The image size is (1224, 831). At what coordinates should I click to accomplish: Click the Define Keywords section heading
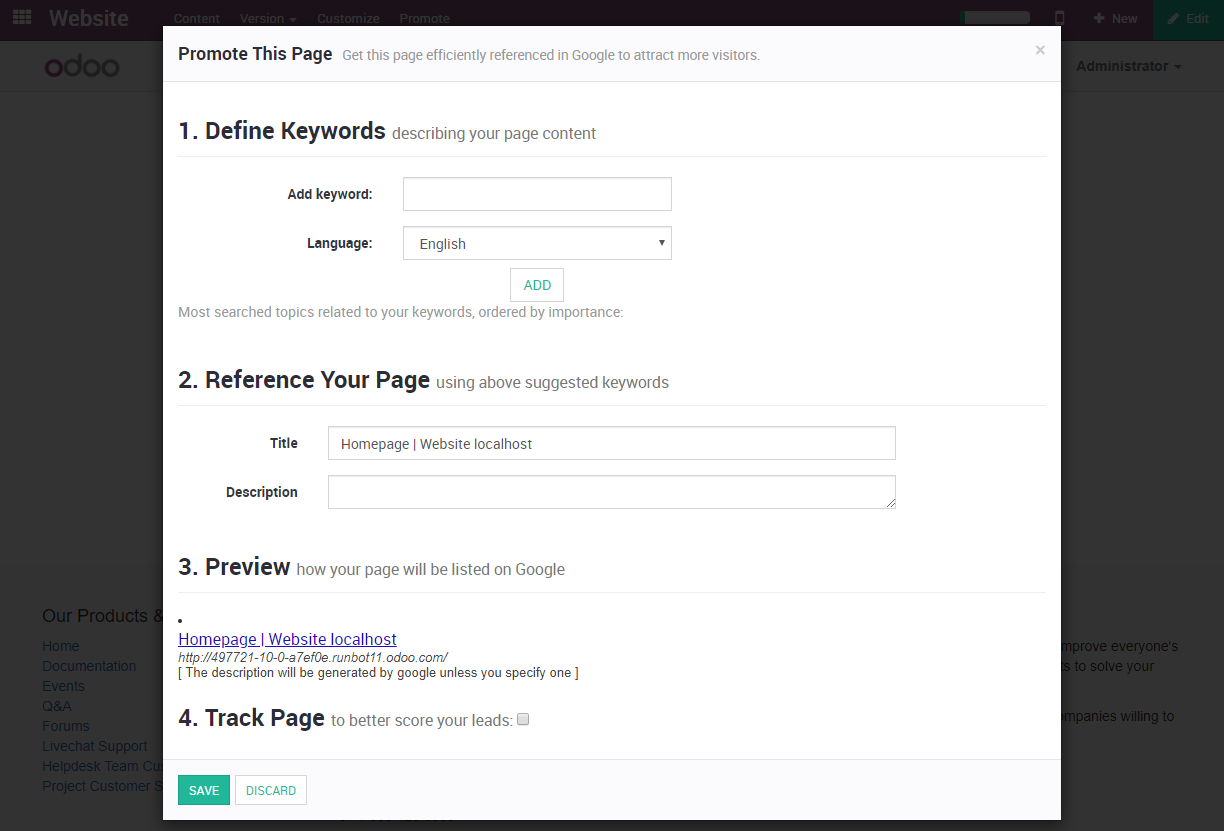282,131
